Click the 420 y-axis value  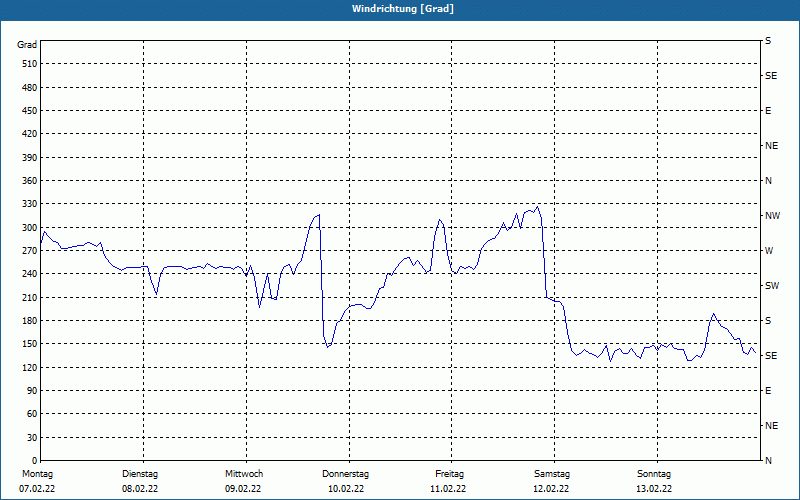(x=30, y=134)
